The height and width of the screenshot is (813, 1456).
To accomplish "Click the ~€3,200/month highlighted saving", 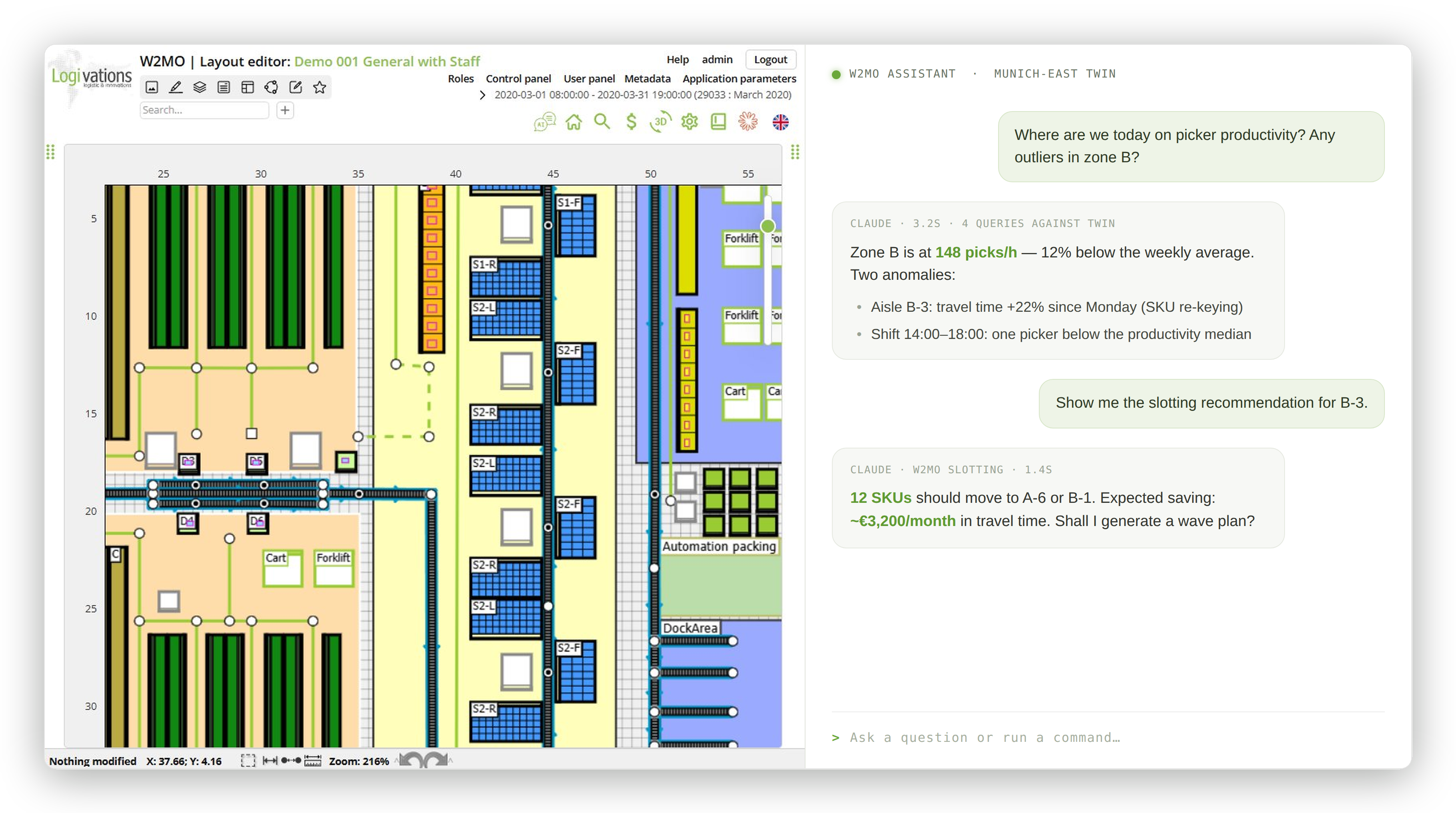I will coord(903,521).
